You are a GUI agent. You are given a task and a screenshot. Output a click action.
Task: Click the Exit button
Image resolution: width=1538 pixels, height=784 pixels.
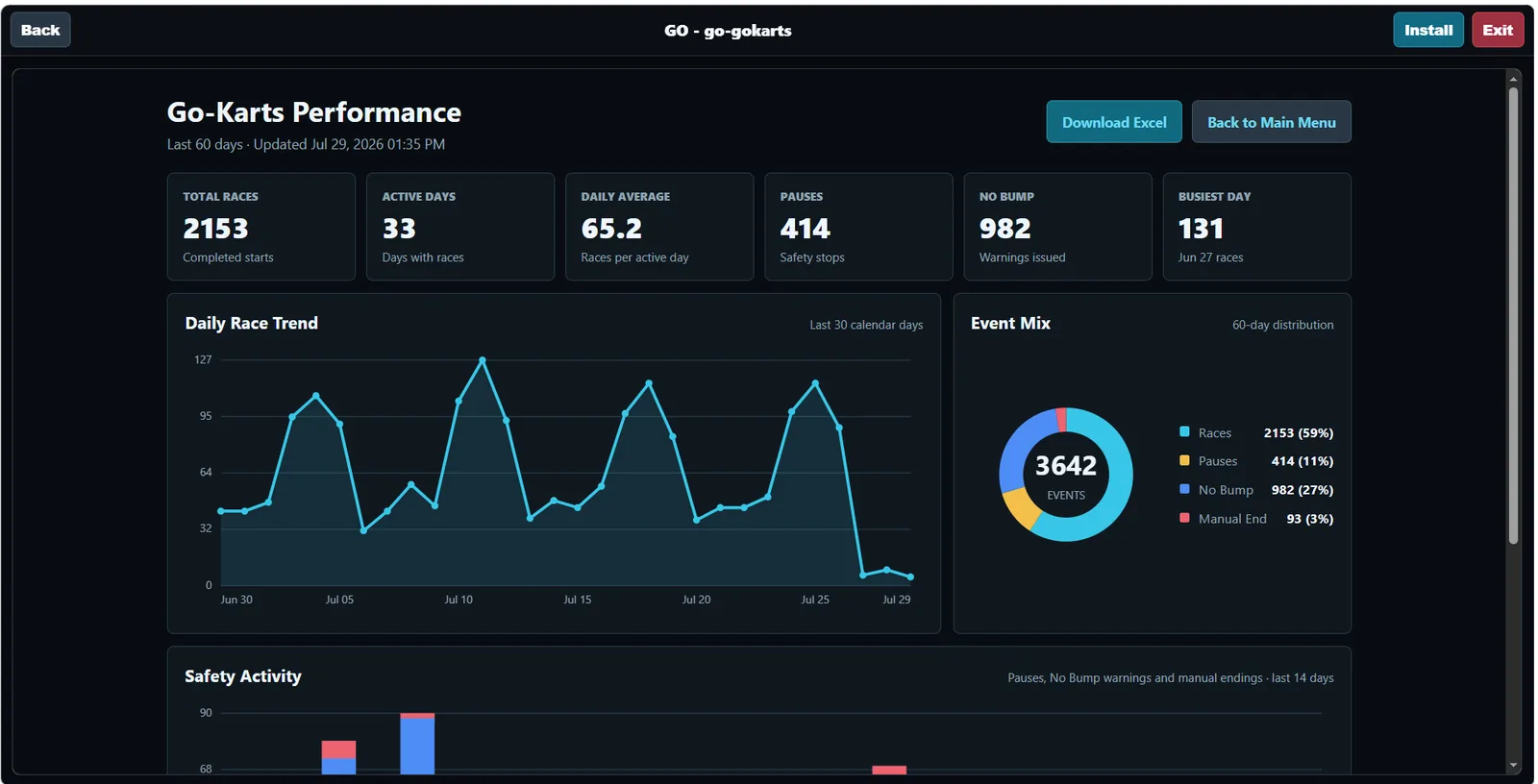1498,30
